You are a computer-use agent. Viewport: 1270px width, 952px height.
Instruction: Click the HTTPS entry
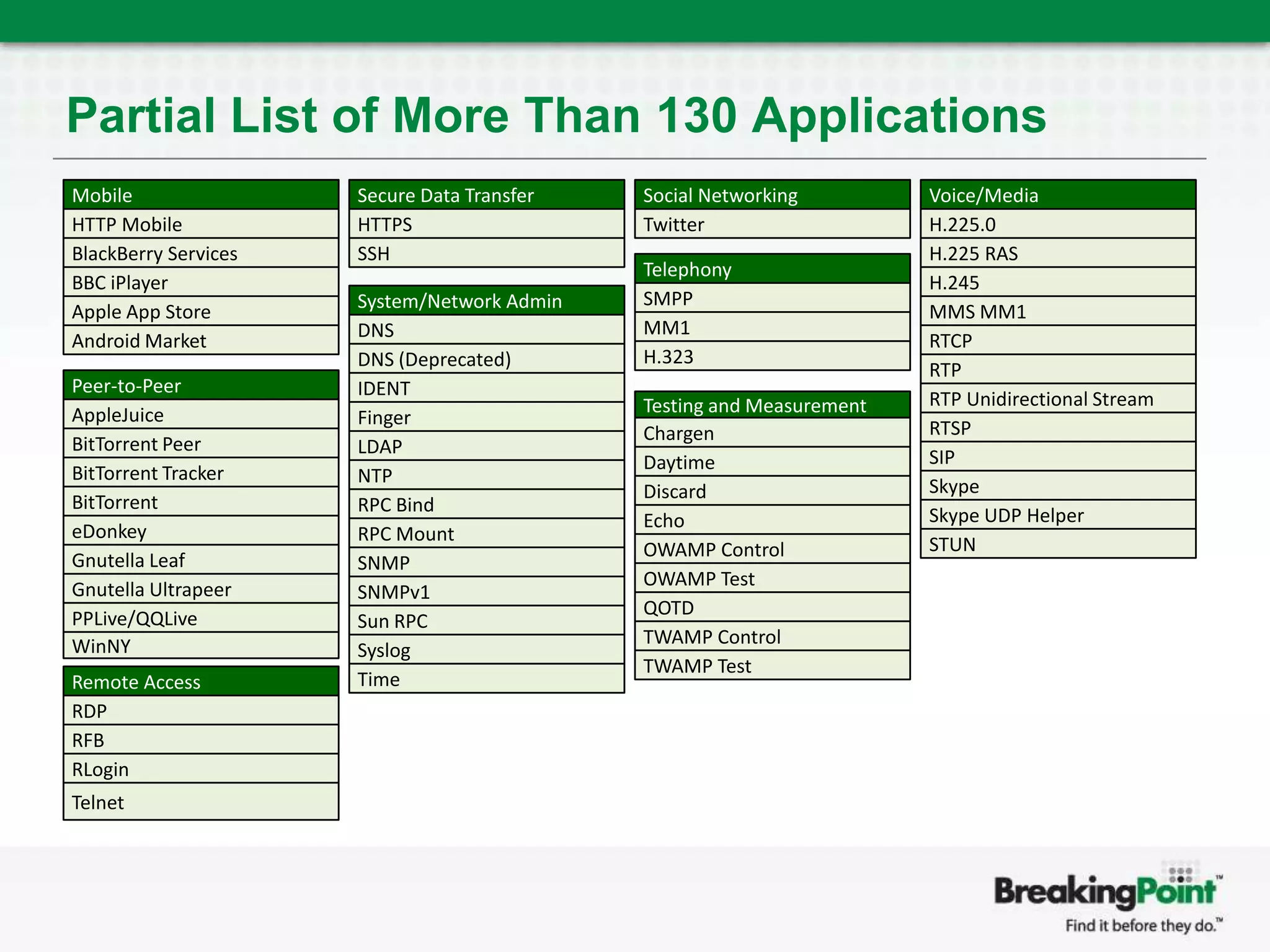(486, 224)
